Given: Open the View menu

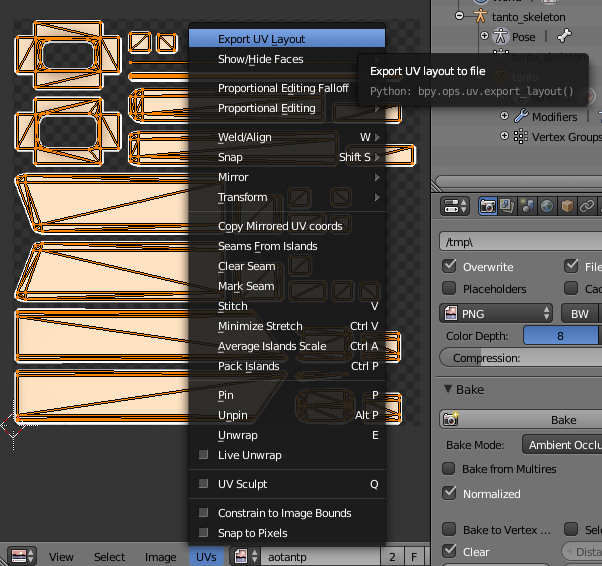Looking at the screenshot, I should click(x=61, y=557).
